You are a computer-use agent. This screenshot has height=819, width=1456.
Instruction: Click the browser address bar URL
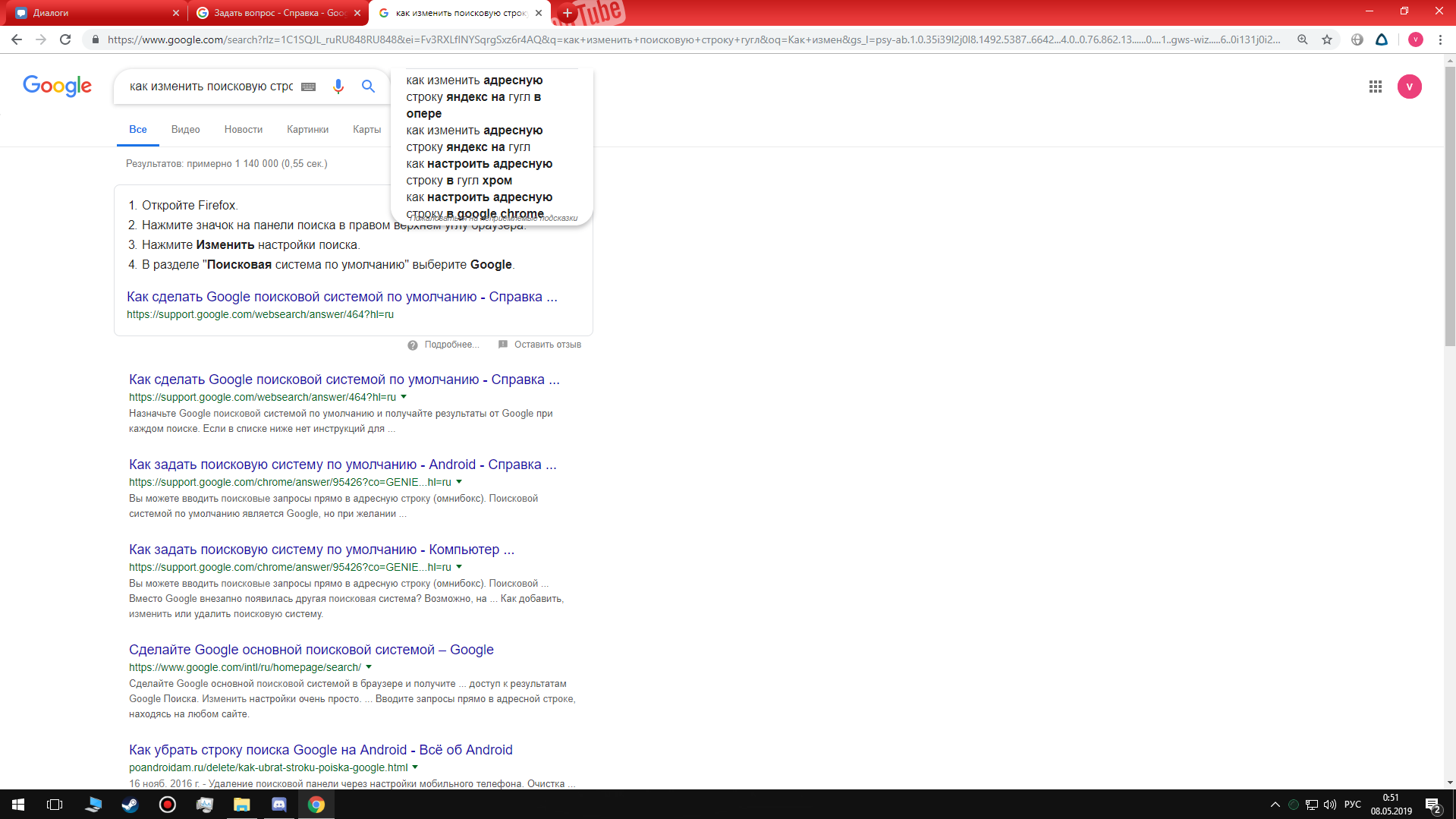[x=693, y=39]
